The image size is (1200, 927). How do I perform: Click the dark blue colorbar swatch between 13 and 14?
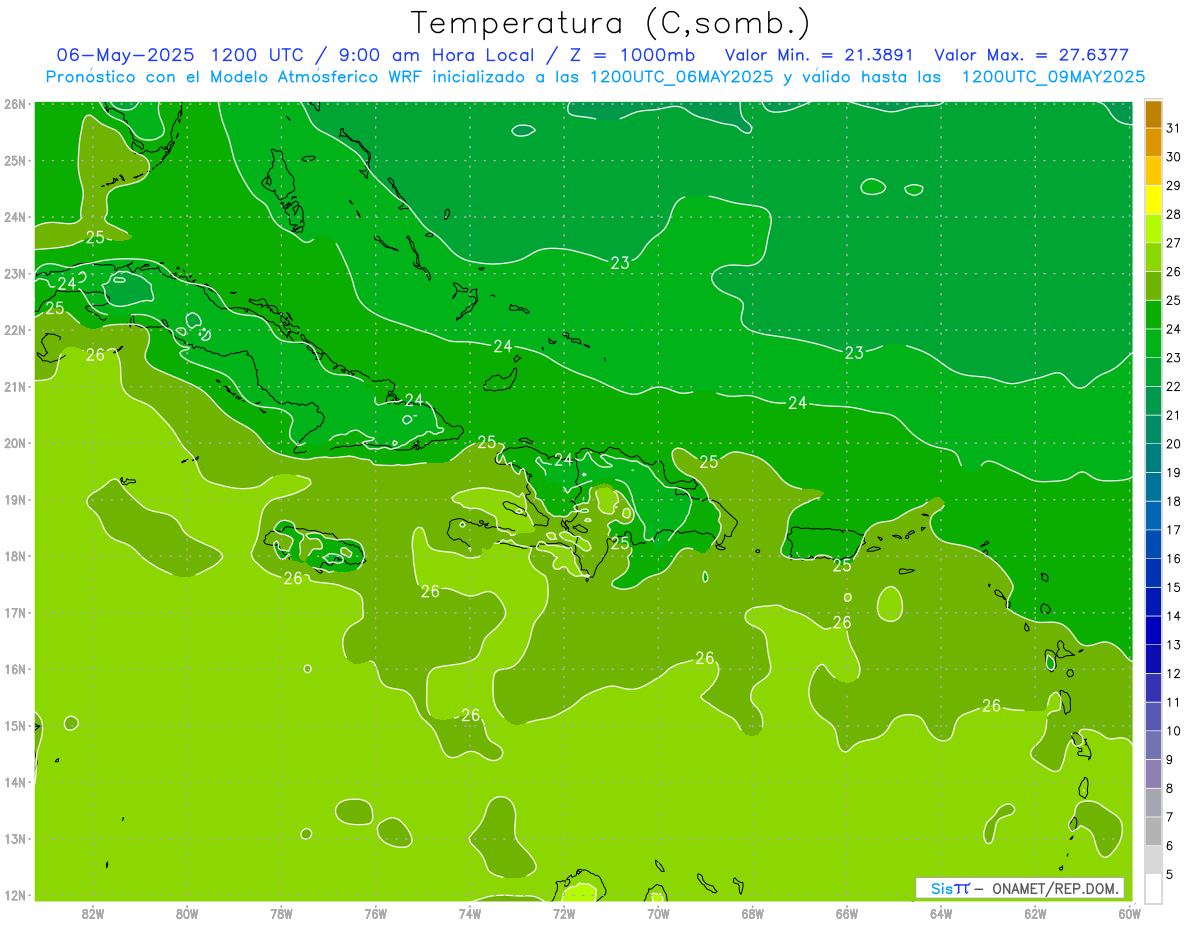pyautogui.click(x=1153, y=630)
